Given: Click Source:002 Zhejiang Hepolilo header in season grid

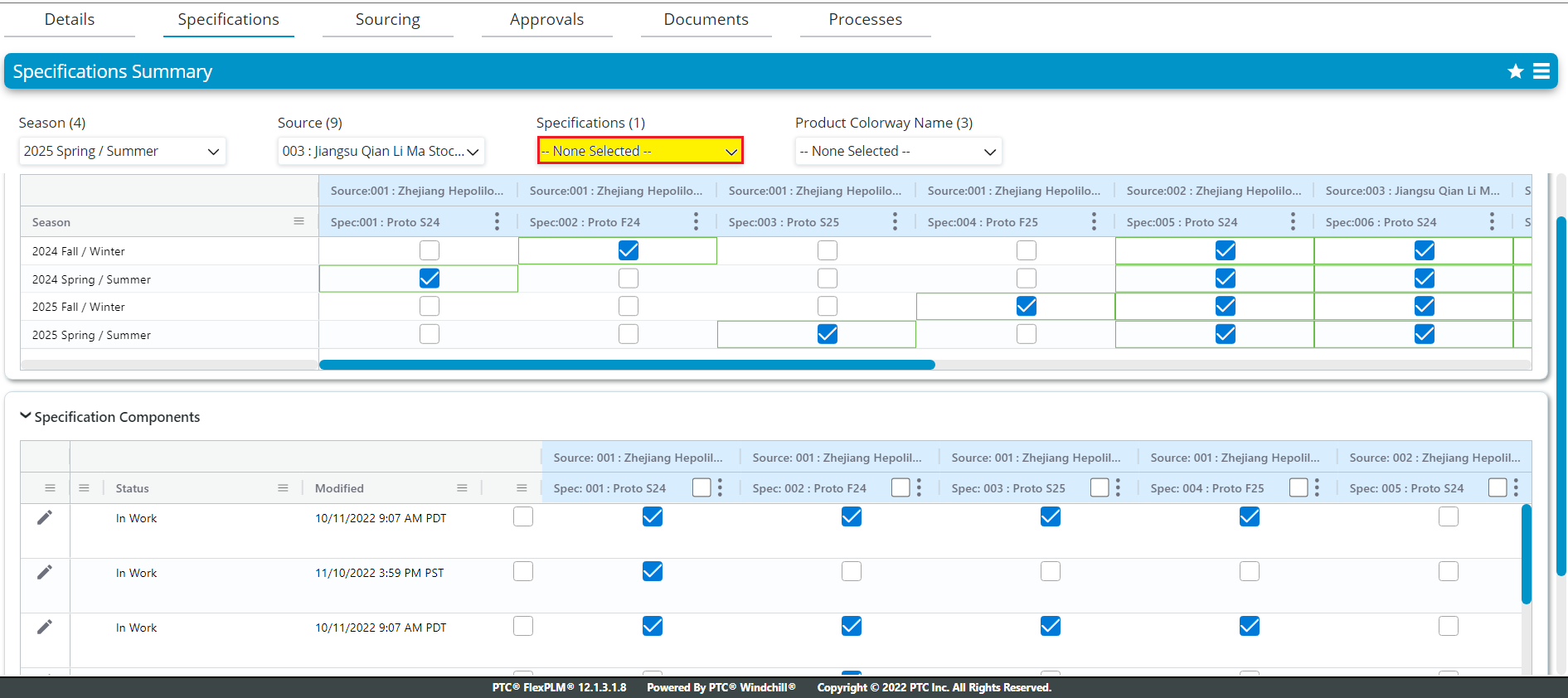Looking at the screenshot, I should [1214, 191].
